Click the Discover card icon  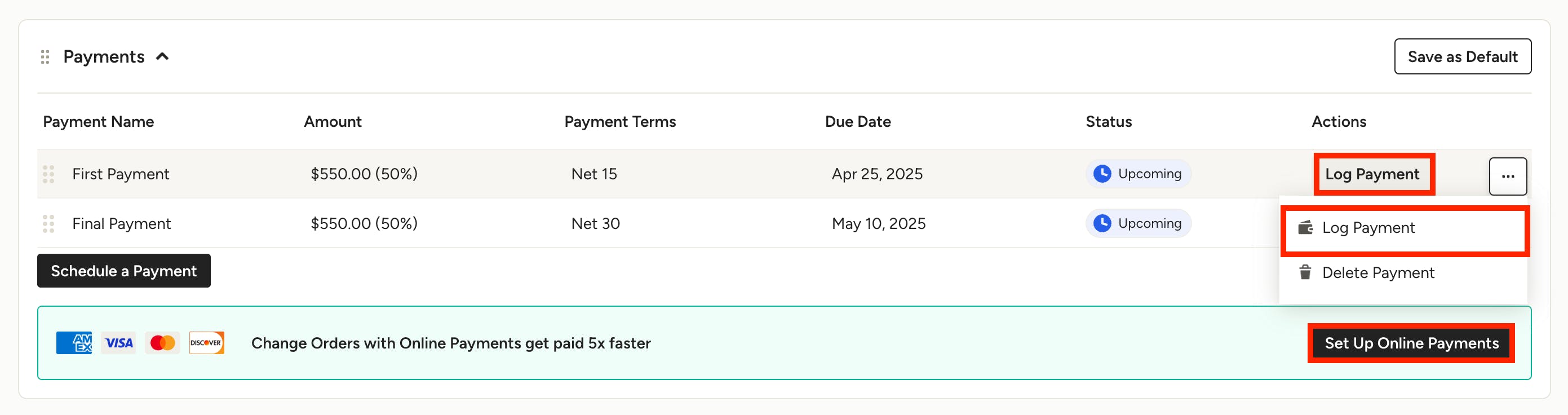point(206,343)
